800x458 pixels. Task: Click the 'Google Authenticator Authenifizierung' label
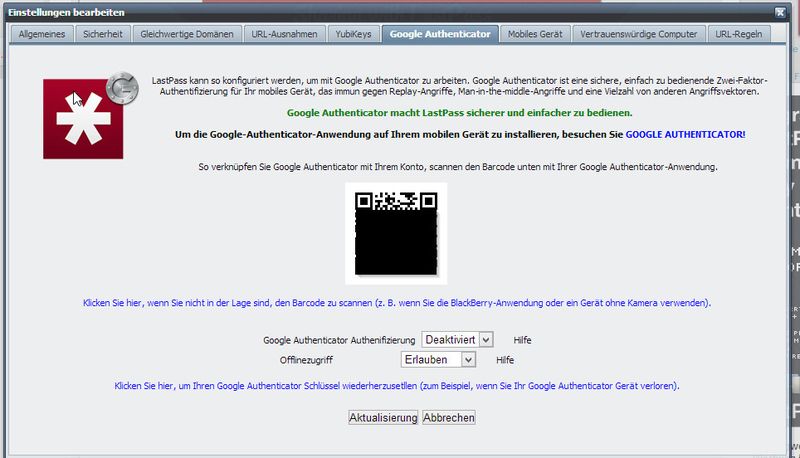[339, 340]
